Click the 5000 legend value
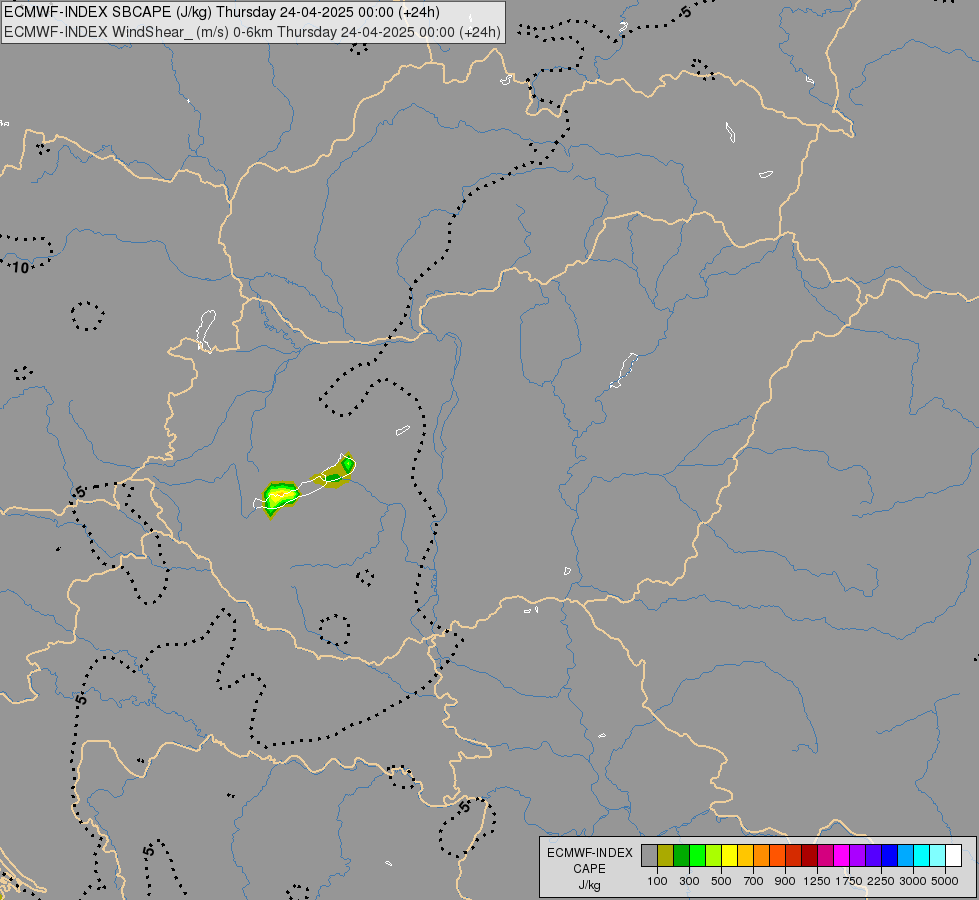 [945, 881]
